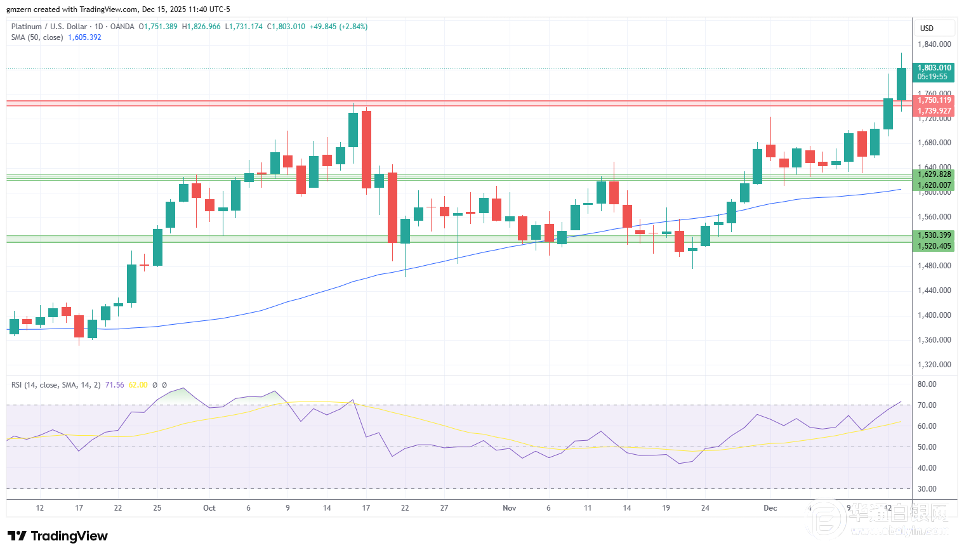Click the 1,803.010 current price label

pyautogui.click(x=933, y=67)
